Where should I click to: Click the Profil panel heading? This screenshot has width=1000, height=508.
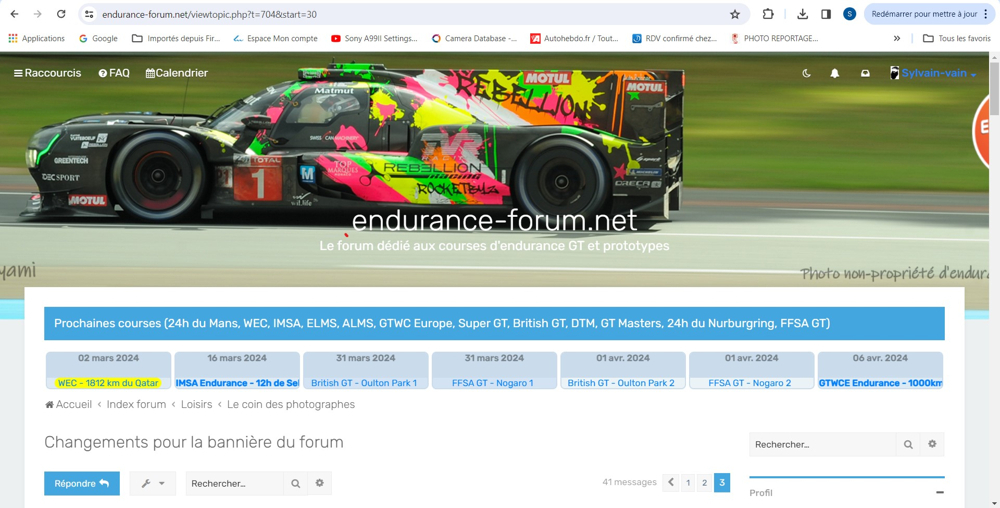click(x=761, y=493)
